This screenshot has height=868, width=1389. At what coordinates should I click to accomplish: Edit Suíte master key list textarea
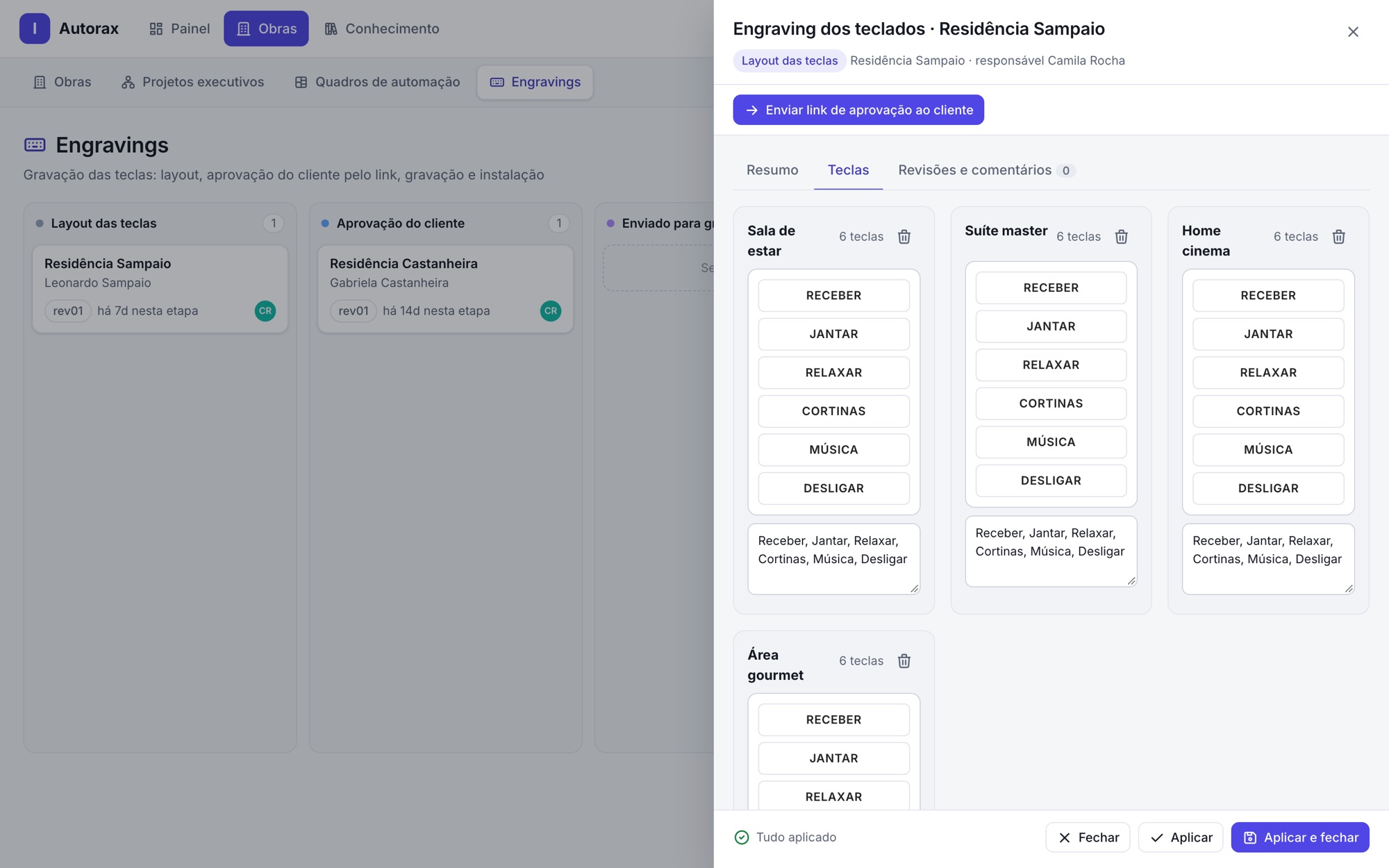coord(1051,551)
